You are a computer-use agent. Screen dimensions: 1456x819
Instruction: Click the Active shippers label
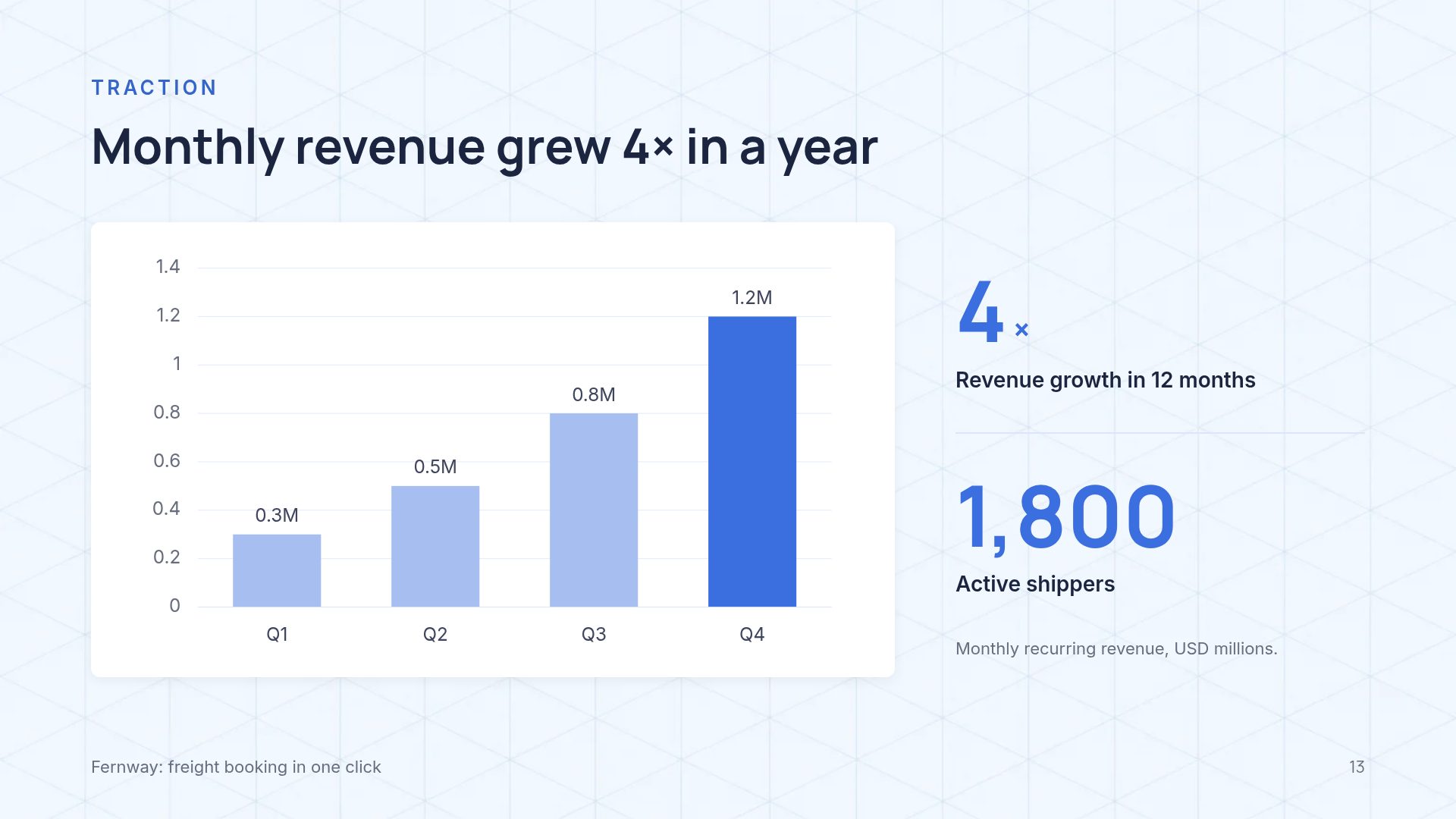click(1035, 584)
